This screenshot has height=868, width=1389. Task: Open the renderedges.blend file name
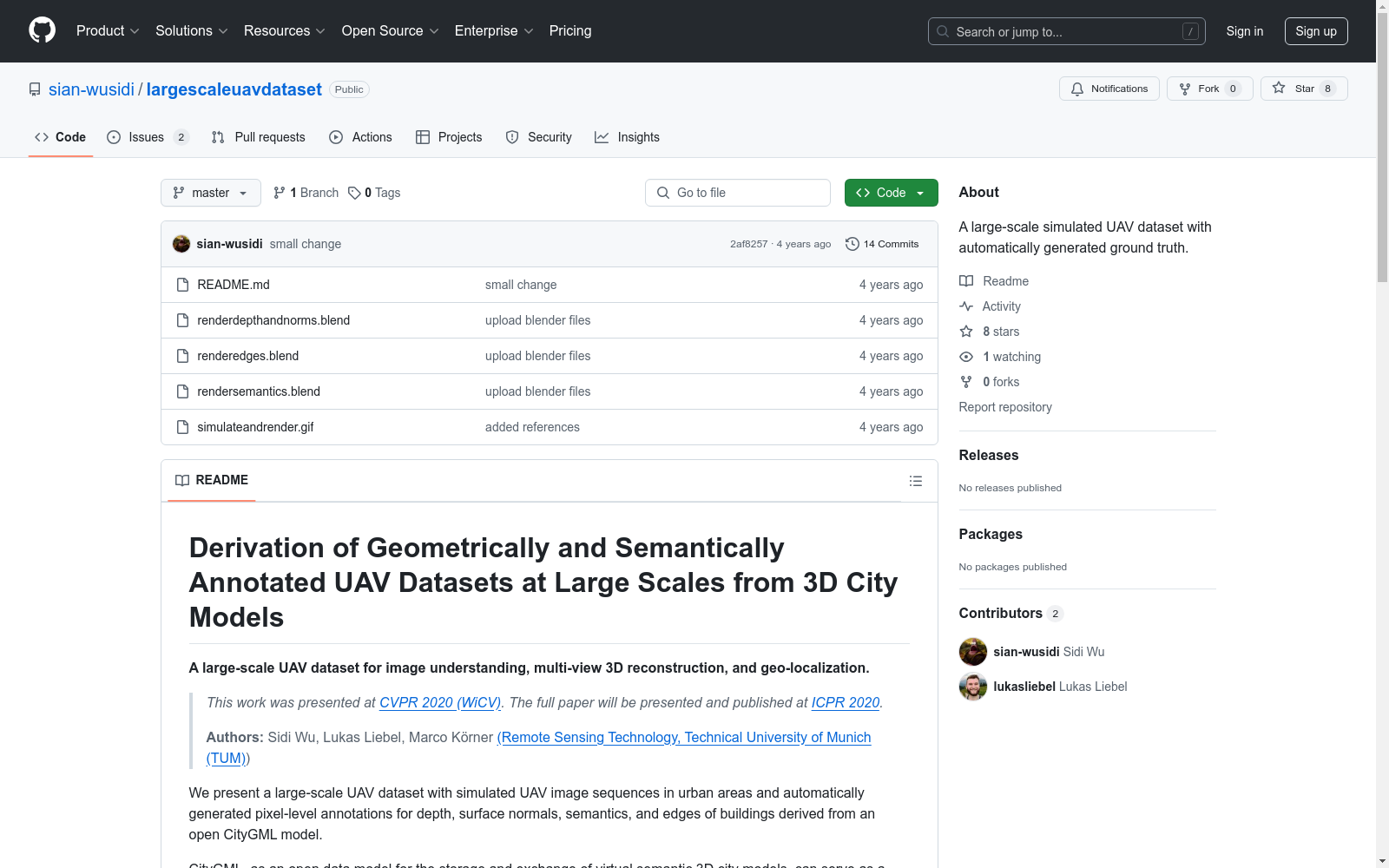248,356
